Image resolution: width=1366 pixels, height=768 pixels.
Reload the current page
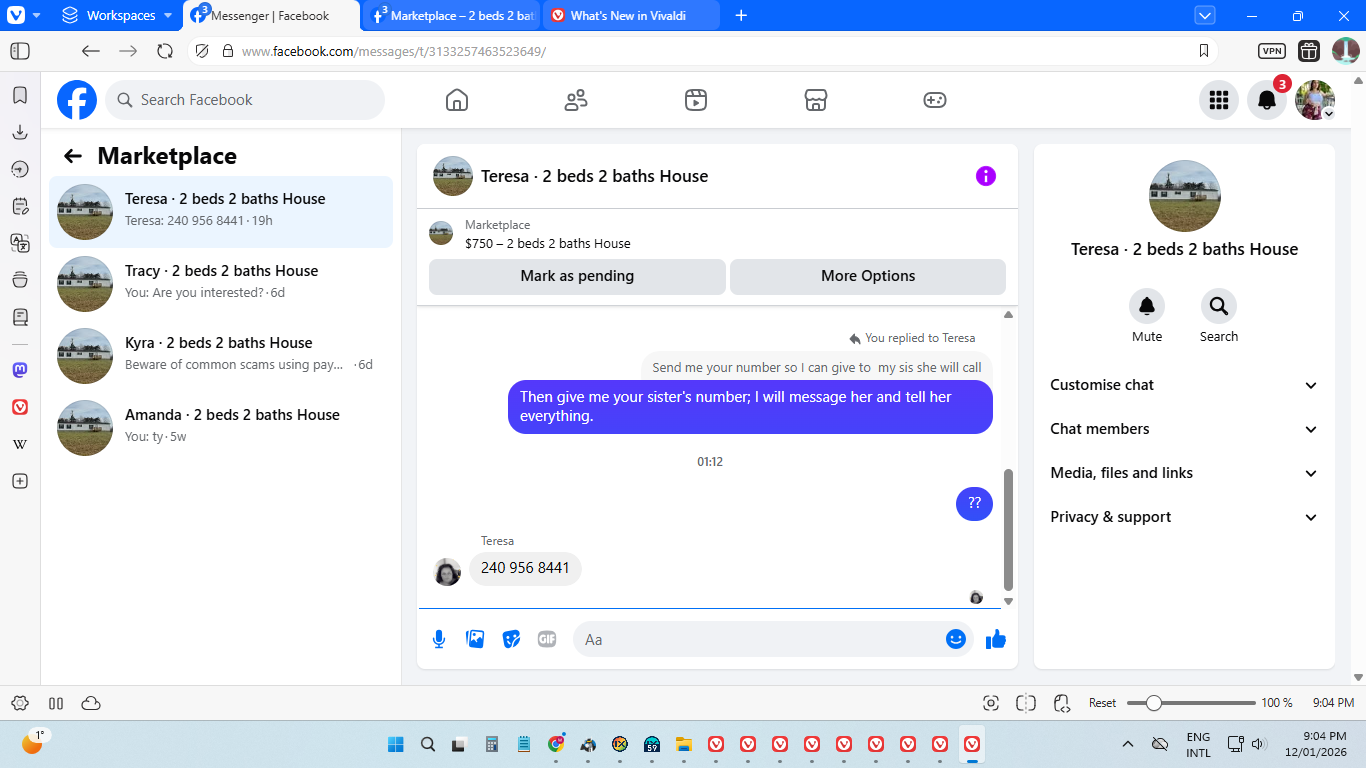tap(165, 51)
